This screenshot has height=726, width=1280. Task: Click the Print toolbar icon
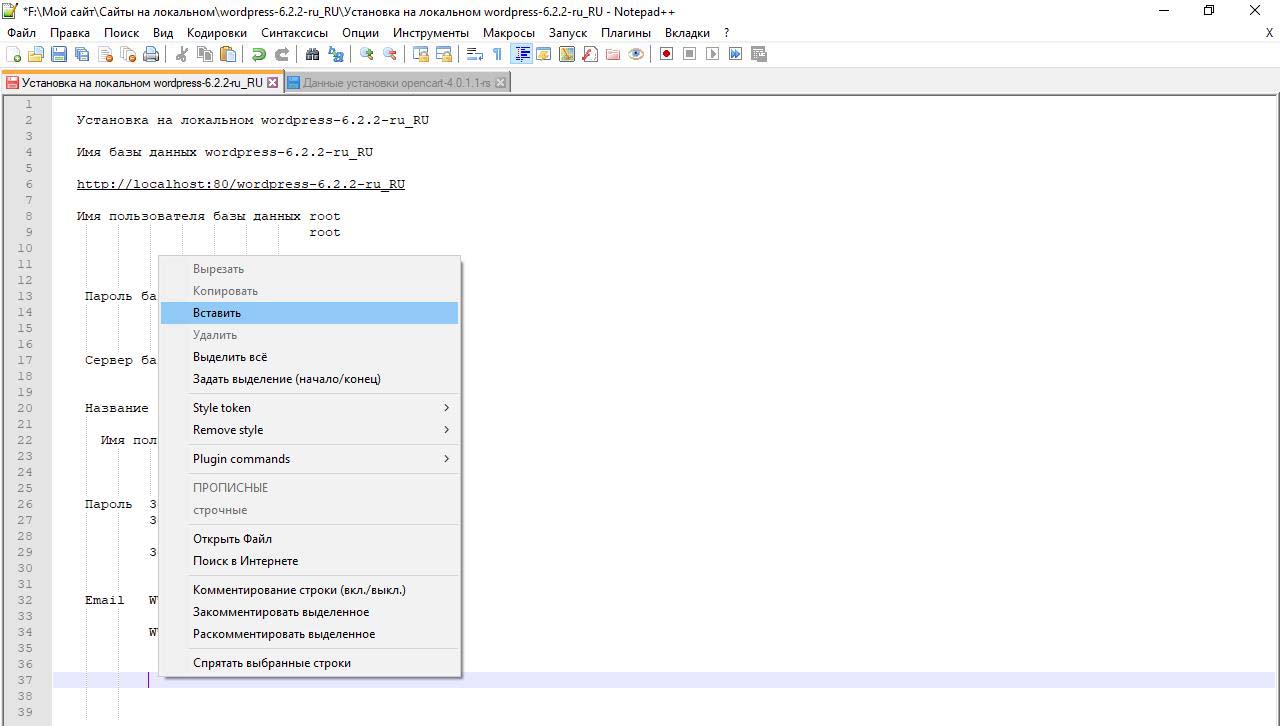pyautogui.click(x=150, y=54)
